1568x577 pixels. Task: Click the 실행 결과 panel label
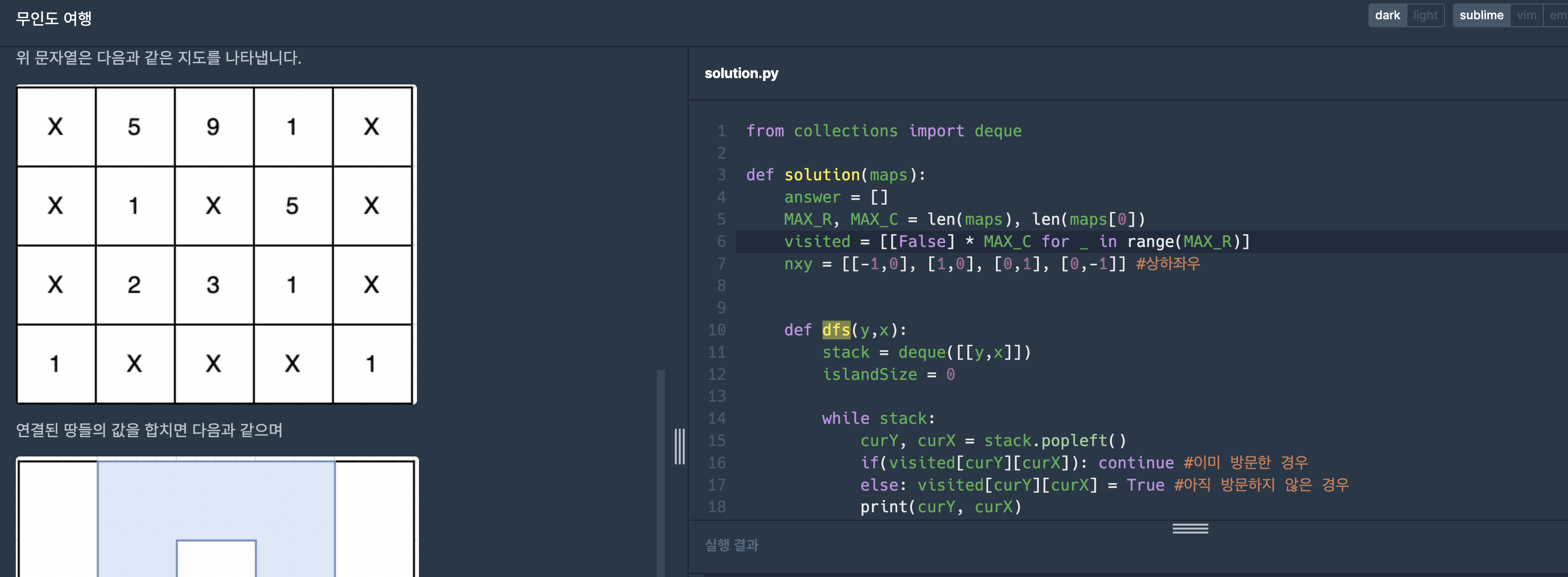click(731, 545)
